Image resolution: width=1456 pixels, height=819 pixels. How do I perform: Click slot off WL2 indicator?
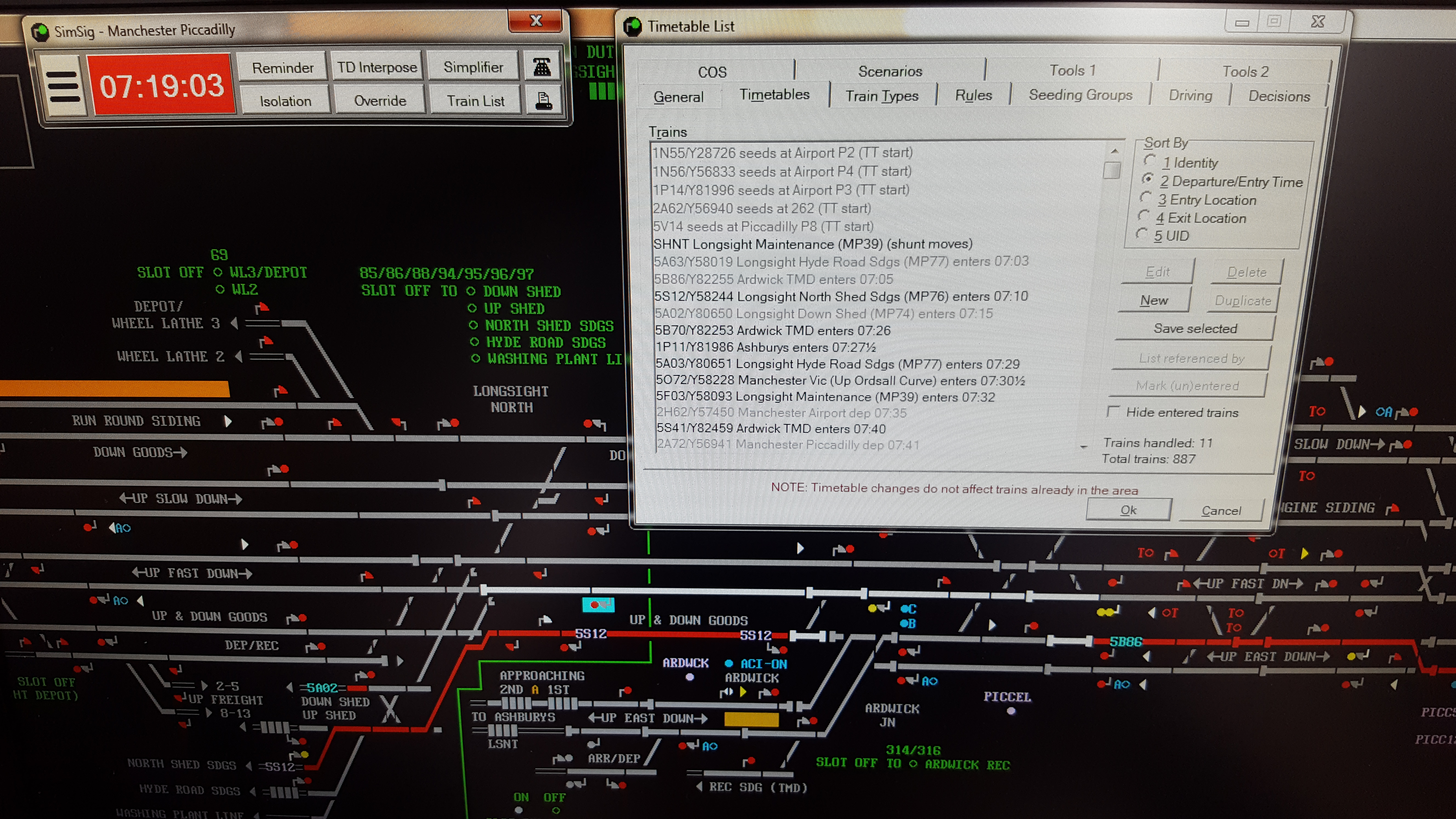(220, 289)
